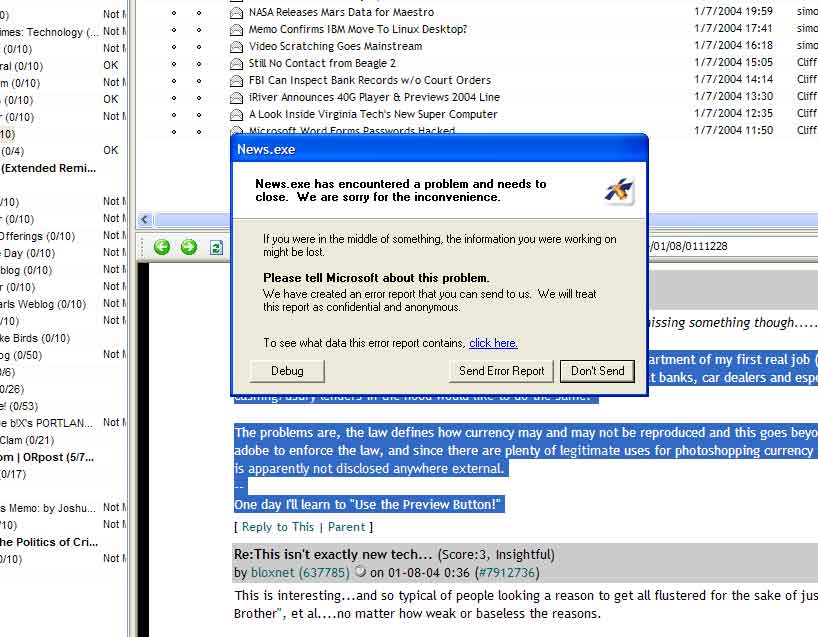Toggle second dot flag for Virginia Tech row
The image size is (818, 637).
tap(199, 115)
